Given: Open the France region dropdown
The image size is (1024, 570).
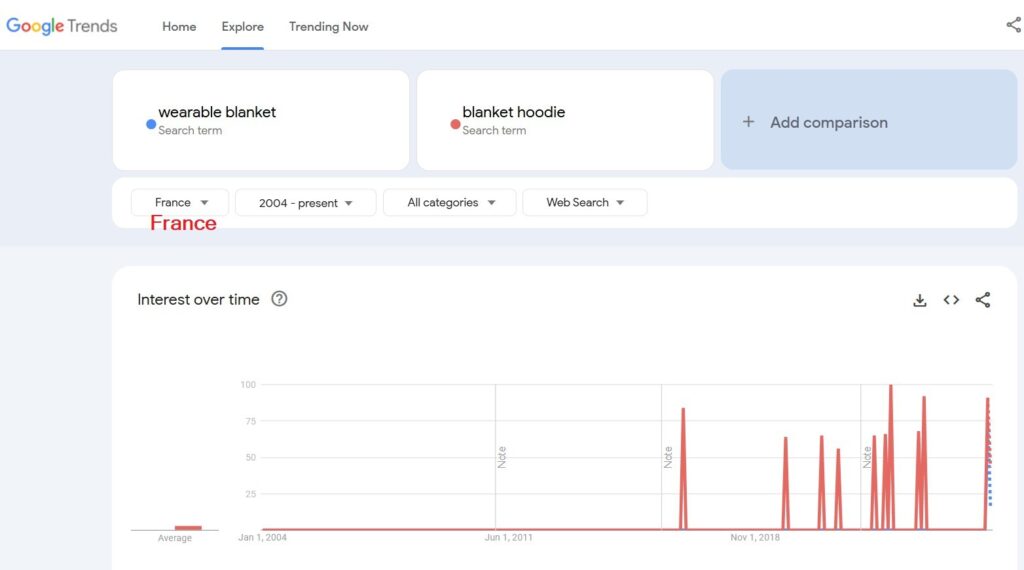Looking at the screenshot, I should (x=180, y=203).
